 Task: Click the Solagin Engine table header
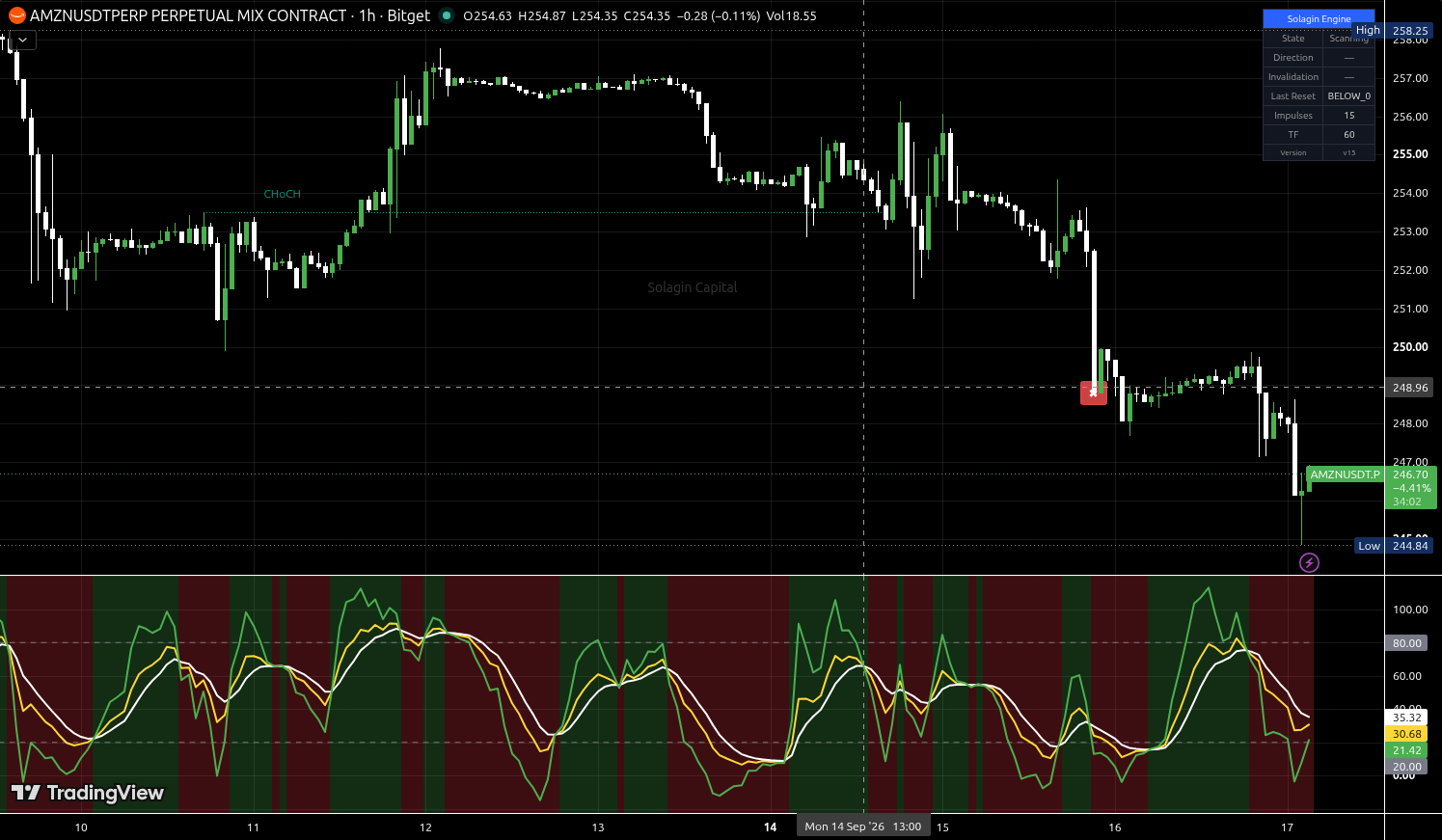[x=1319, y=18]
